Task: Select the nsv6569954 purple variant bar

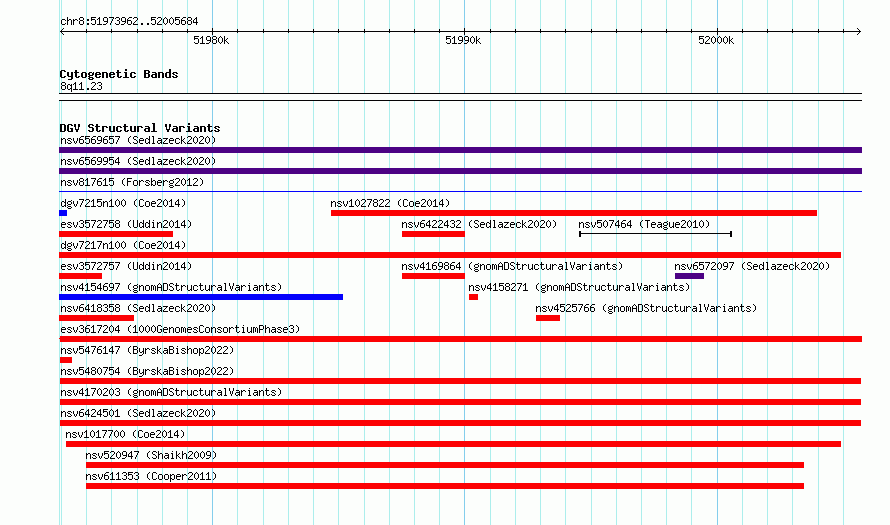Action: pos(460,171)
